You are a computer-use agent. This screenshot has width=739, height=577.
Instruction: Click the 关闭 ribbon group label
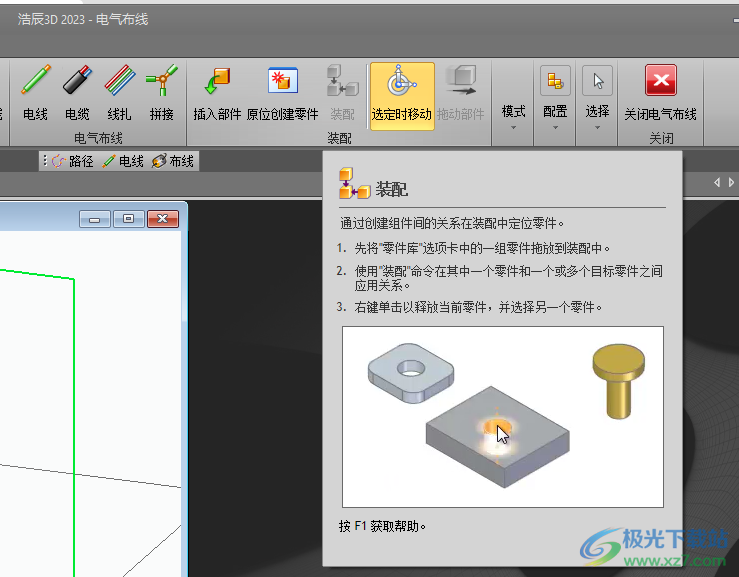pos(661,138)
